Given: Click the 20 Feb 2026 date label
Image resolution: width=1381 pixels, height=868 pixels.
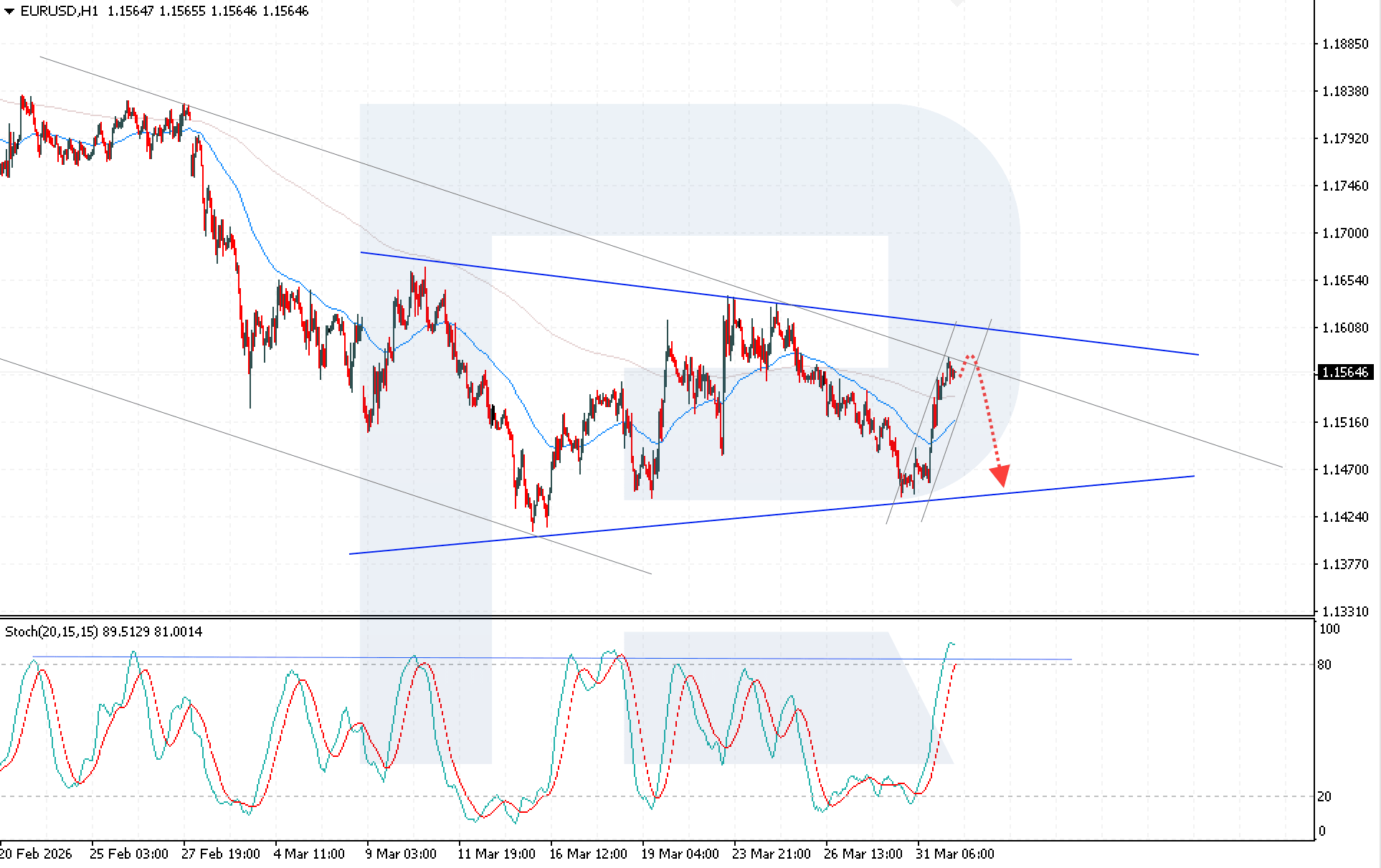Looking at the screenshot, I should click(36, 854).
